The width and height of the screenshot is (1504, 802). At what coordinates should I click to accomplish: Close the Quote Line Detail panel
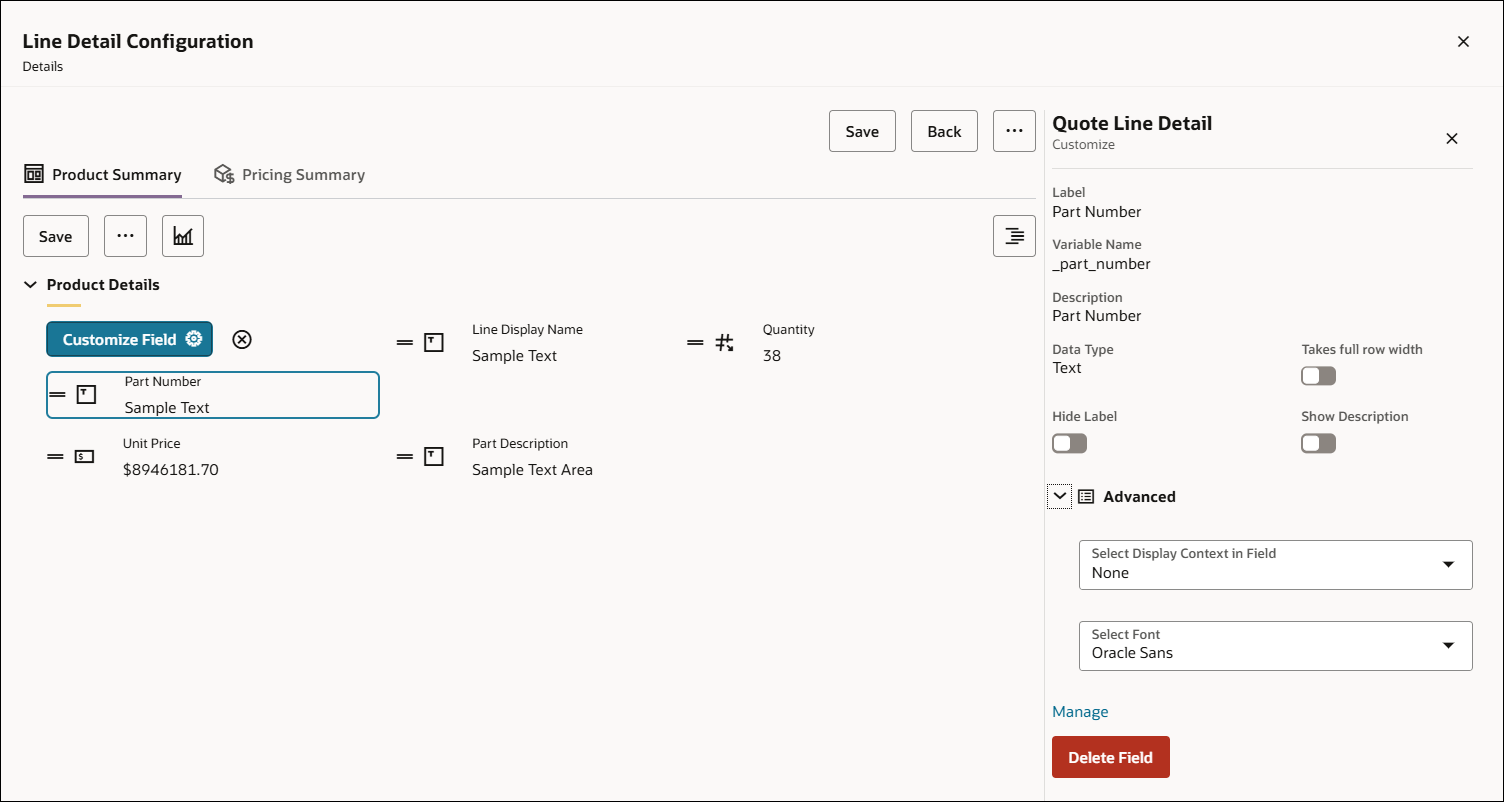click(x=1452, y=139)
